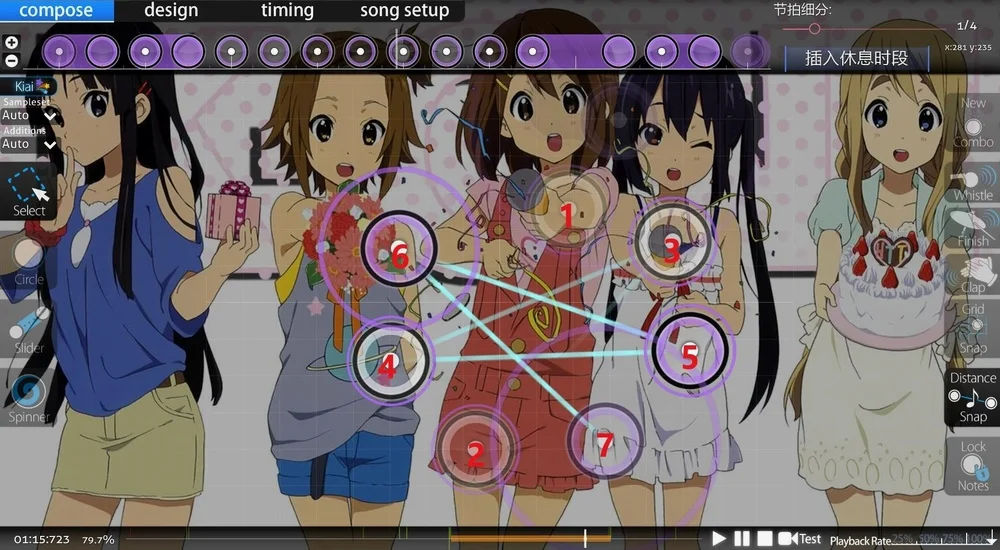
Task: Open the design tab
Action: tap(171, 11)
